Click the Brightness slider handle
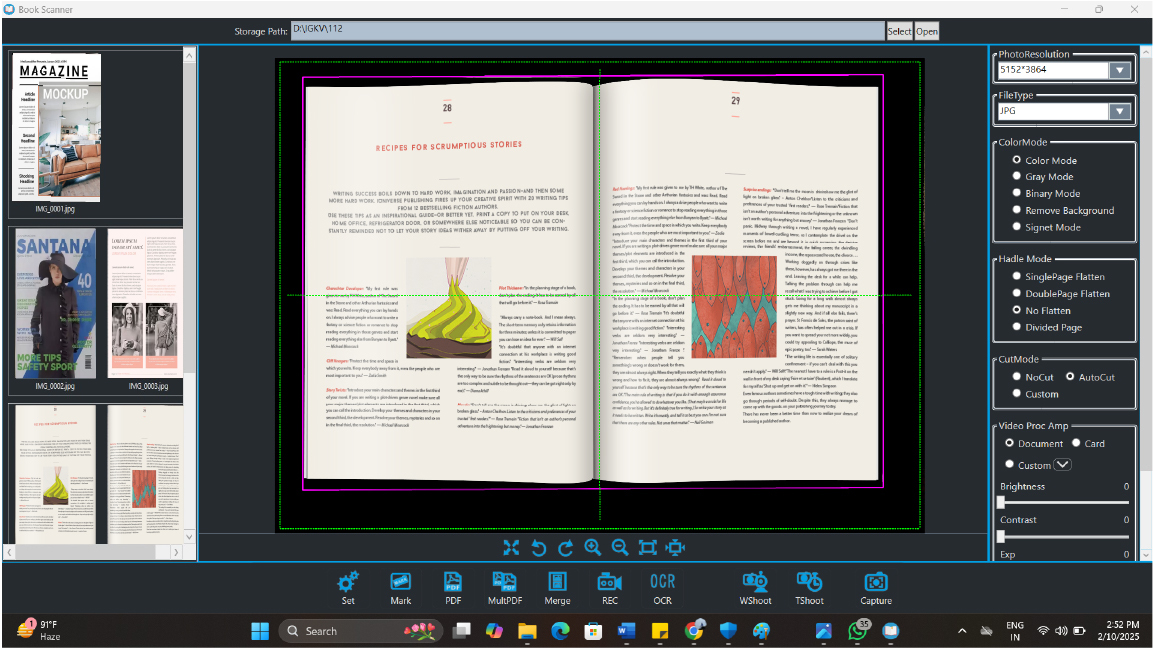The image size is (1153, 649). point(1001,502)
